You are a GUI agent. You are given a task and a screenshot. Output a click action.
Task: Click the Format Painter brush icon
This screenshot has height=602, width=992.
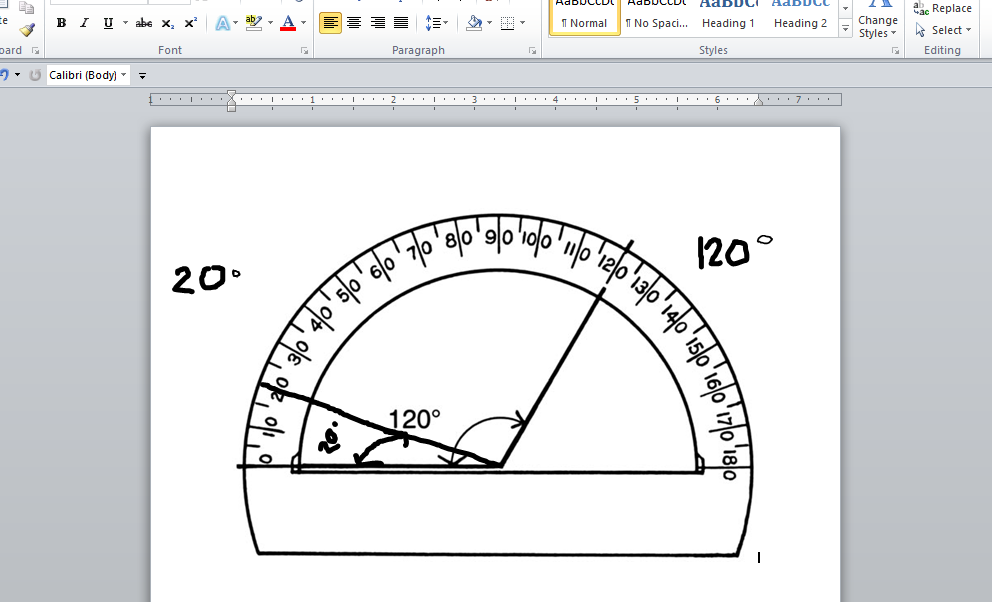[27, 29]
